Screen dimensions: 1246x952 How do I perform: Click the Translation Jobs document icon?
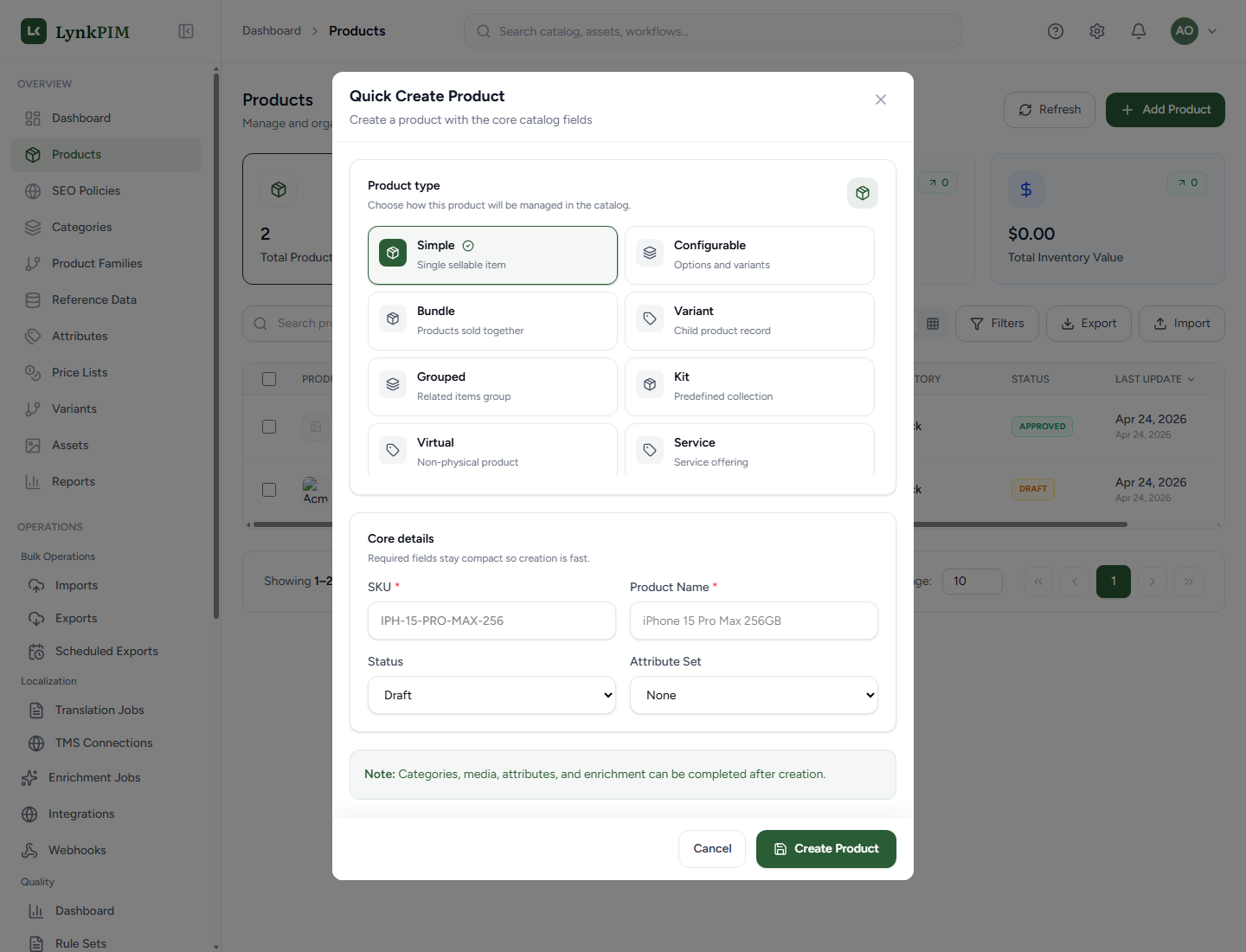pyautogui.click(x=36, y=711)
